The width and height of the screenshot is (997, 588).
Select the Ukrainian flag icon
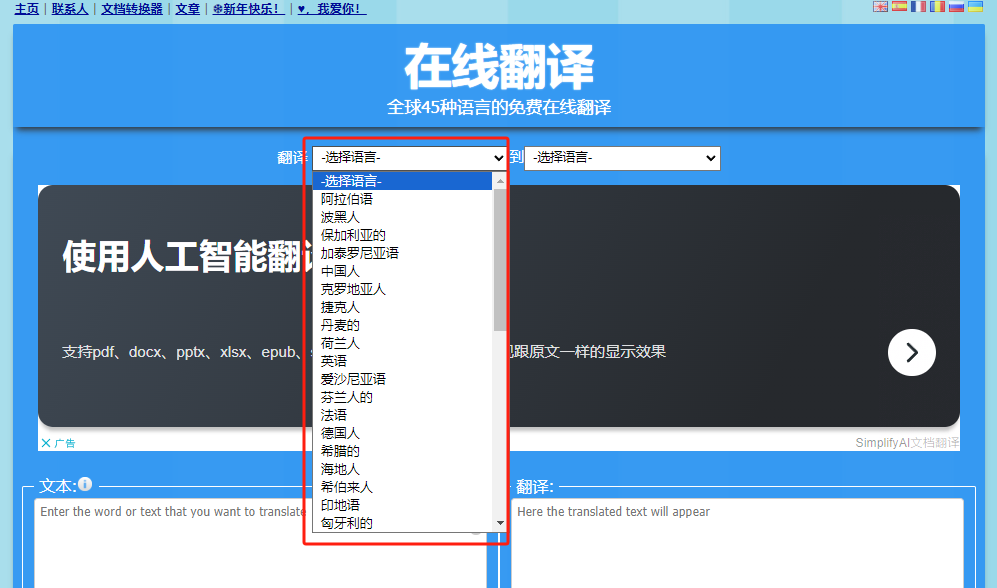coord(975,7)
